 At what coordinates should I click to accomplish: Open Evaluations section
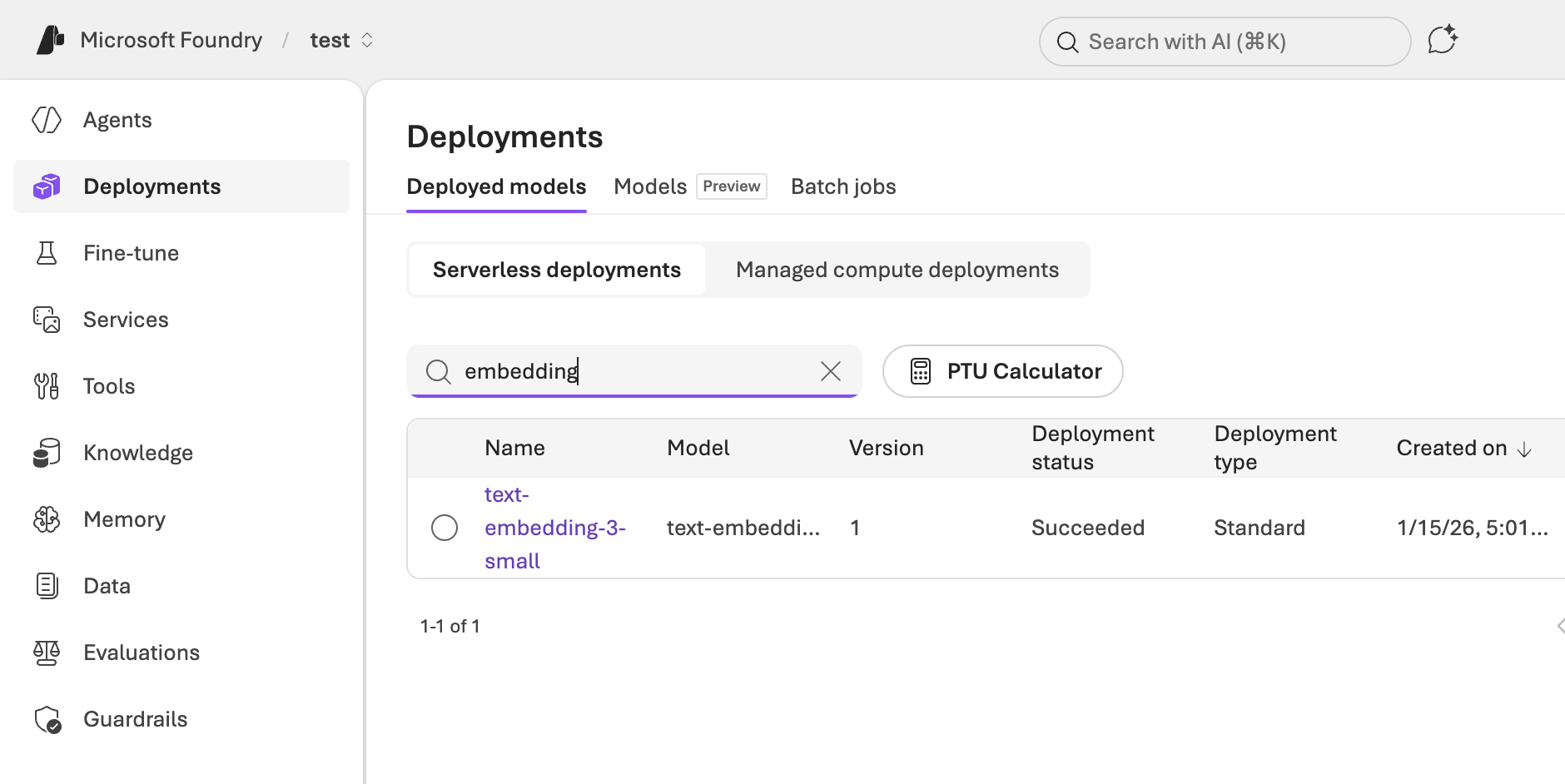181,653
